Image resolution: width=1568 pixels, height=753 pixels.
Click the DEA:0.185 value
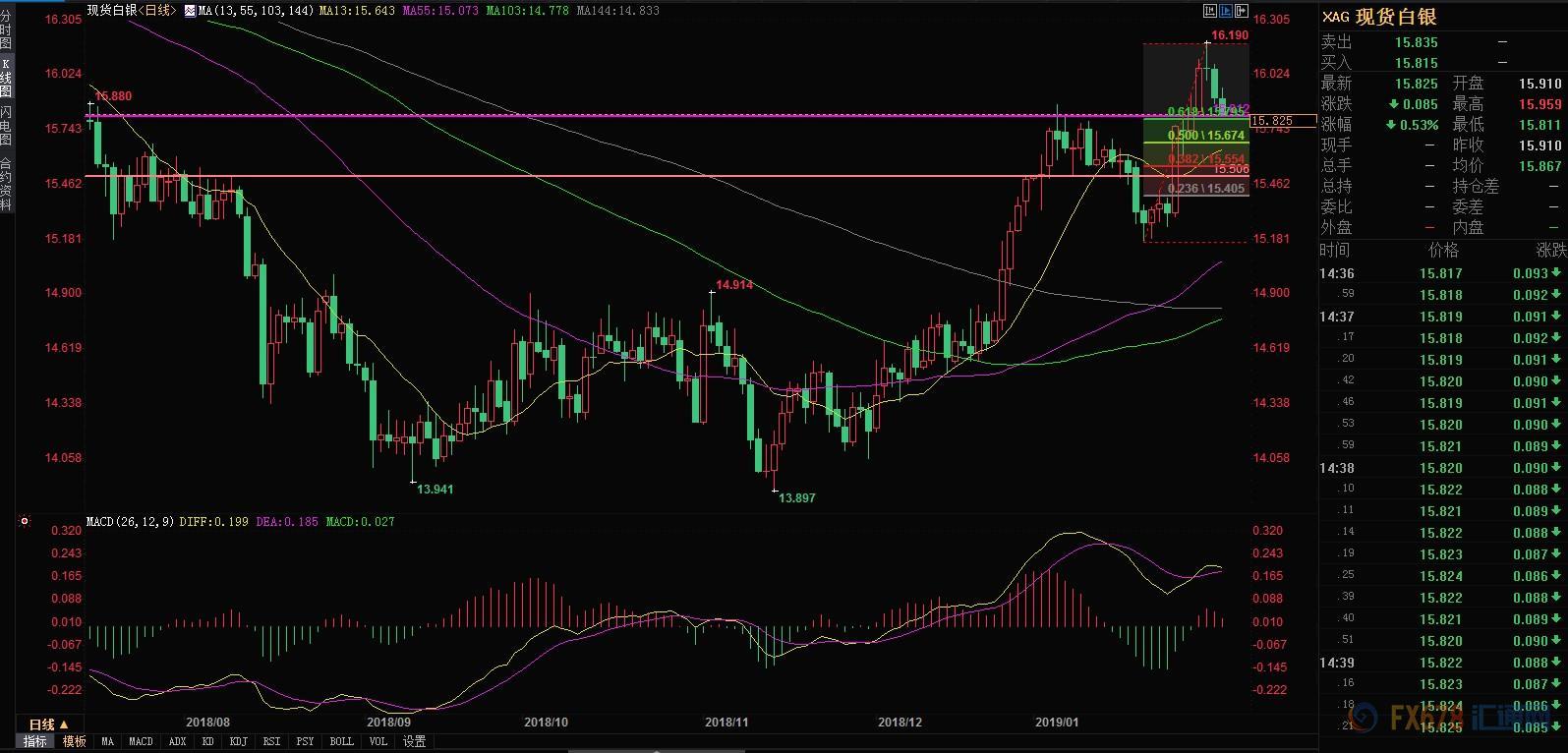tap(287, 521)
